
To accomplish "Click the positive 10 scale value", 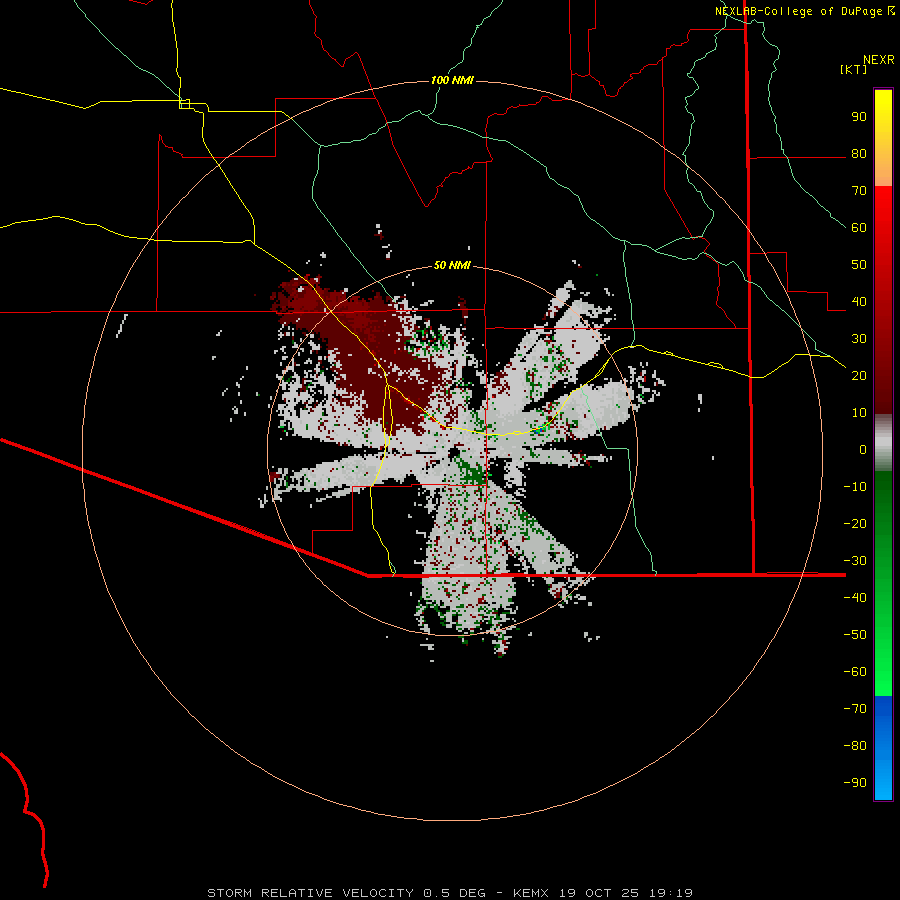I will pos(859,413).
